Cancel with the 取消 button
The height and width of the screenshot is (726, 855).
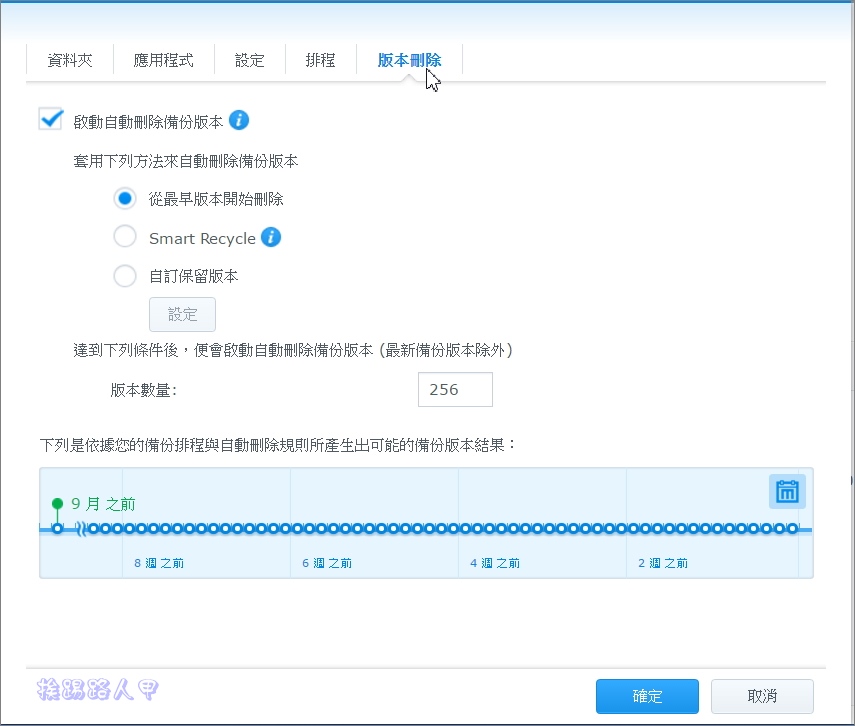(x=762, y=696)
